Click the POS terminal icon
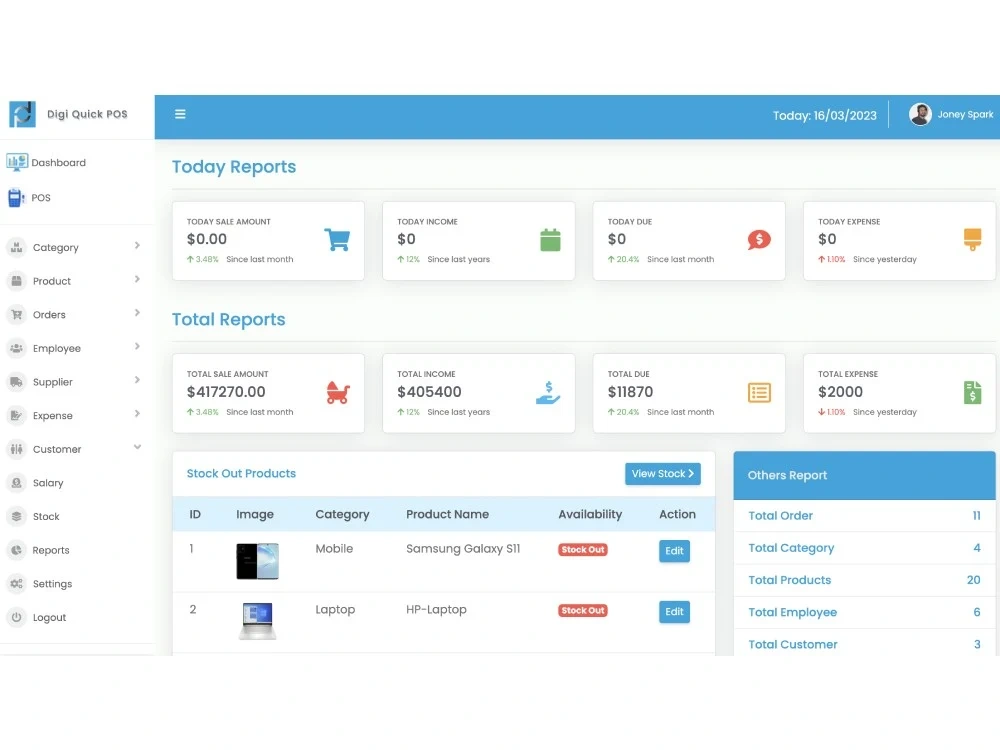 (x=16, y=197)
